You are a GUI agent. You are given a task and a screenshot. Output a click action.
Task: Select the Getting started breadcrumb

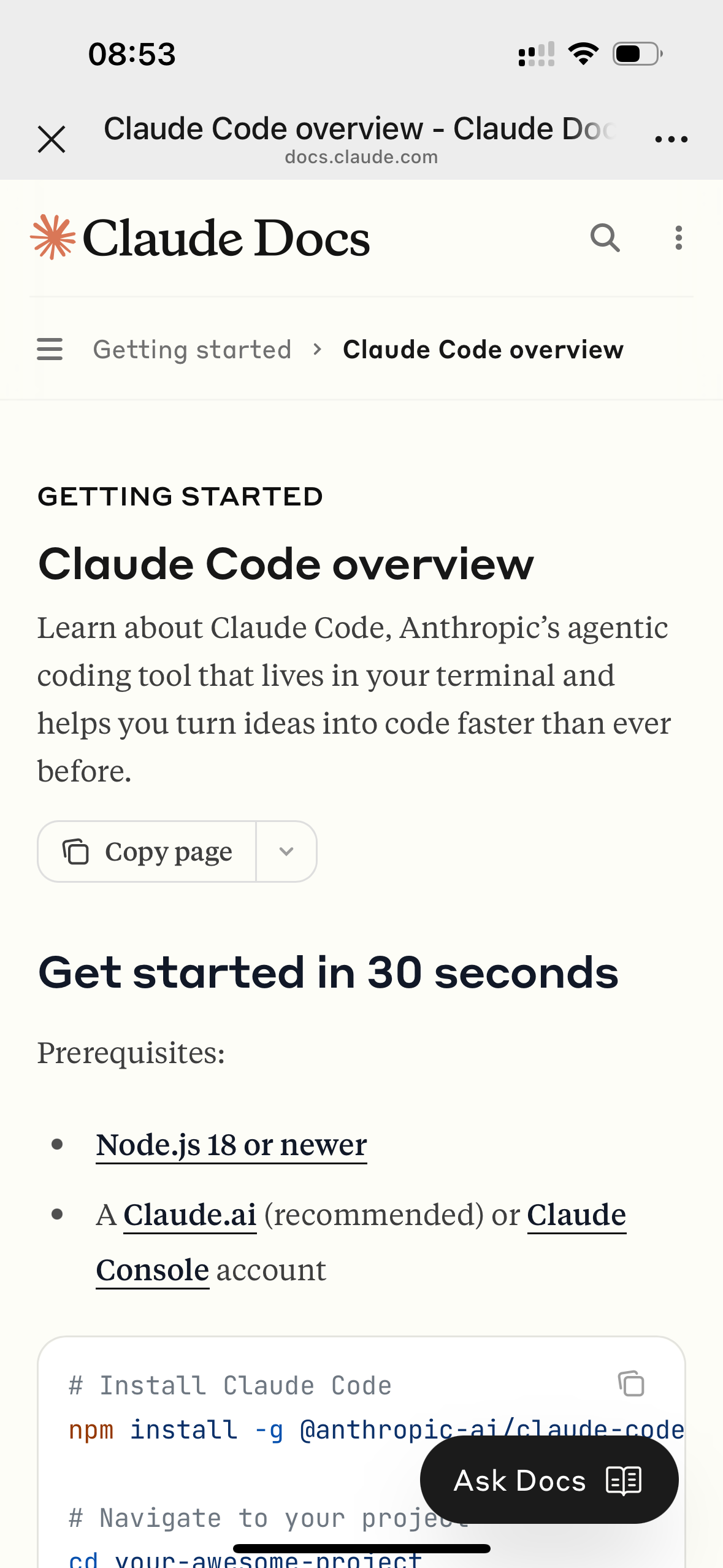192,350
